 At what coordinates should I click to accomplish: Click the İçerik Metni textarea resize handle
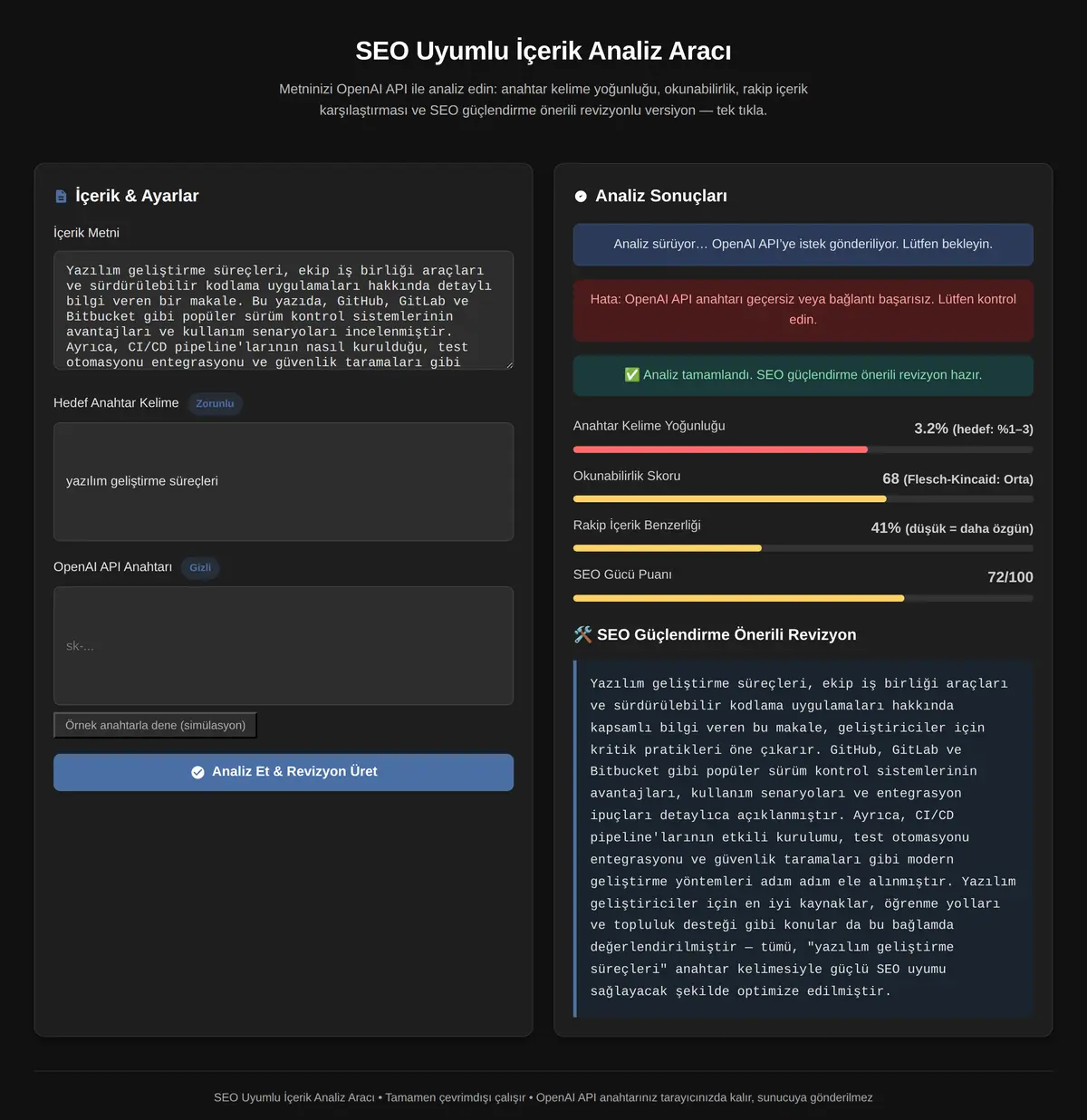(508, 364)
